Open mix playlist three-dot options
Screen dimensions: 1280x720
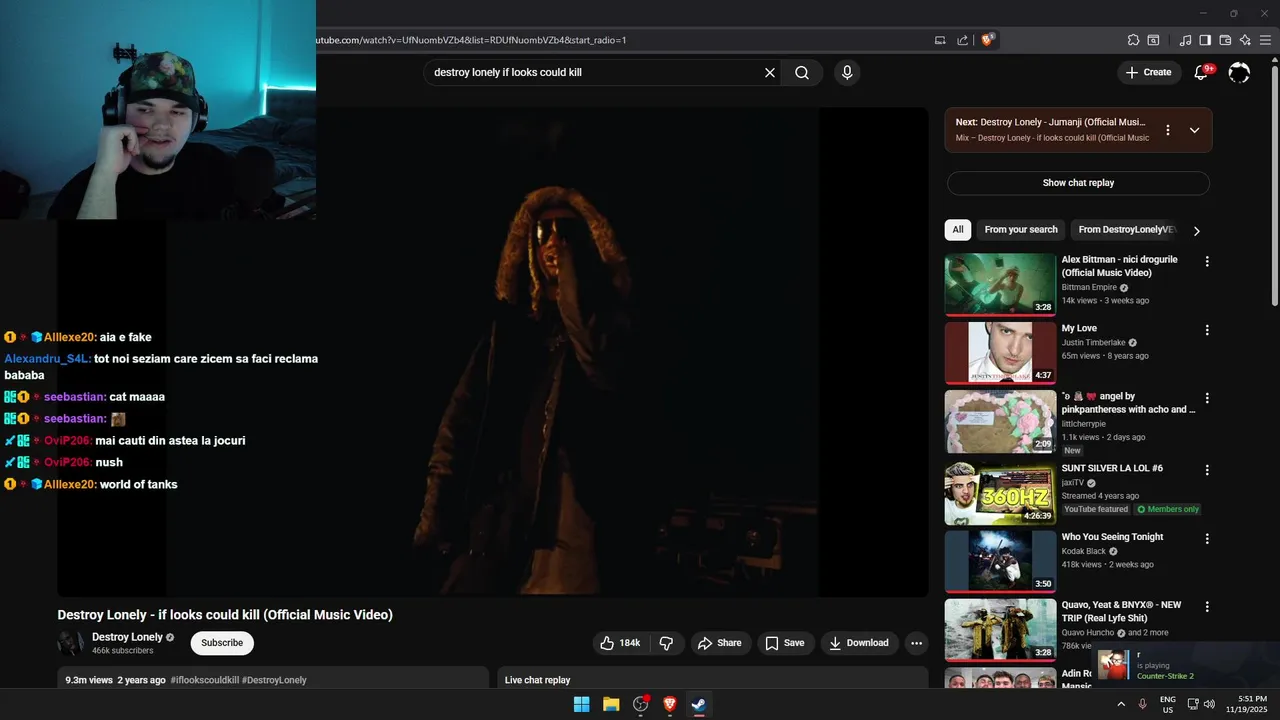[x=1167, y=130]
